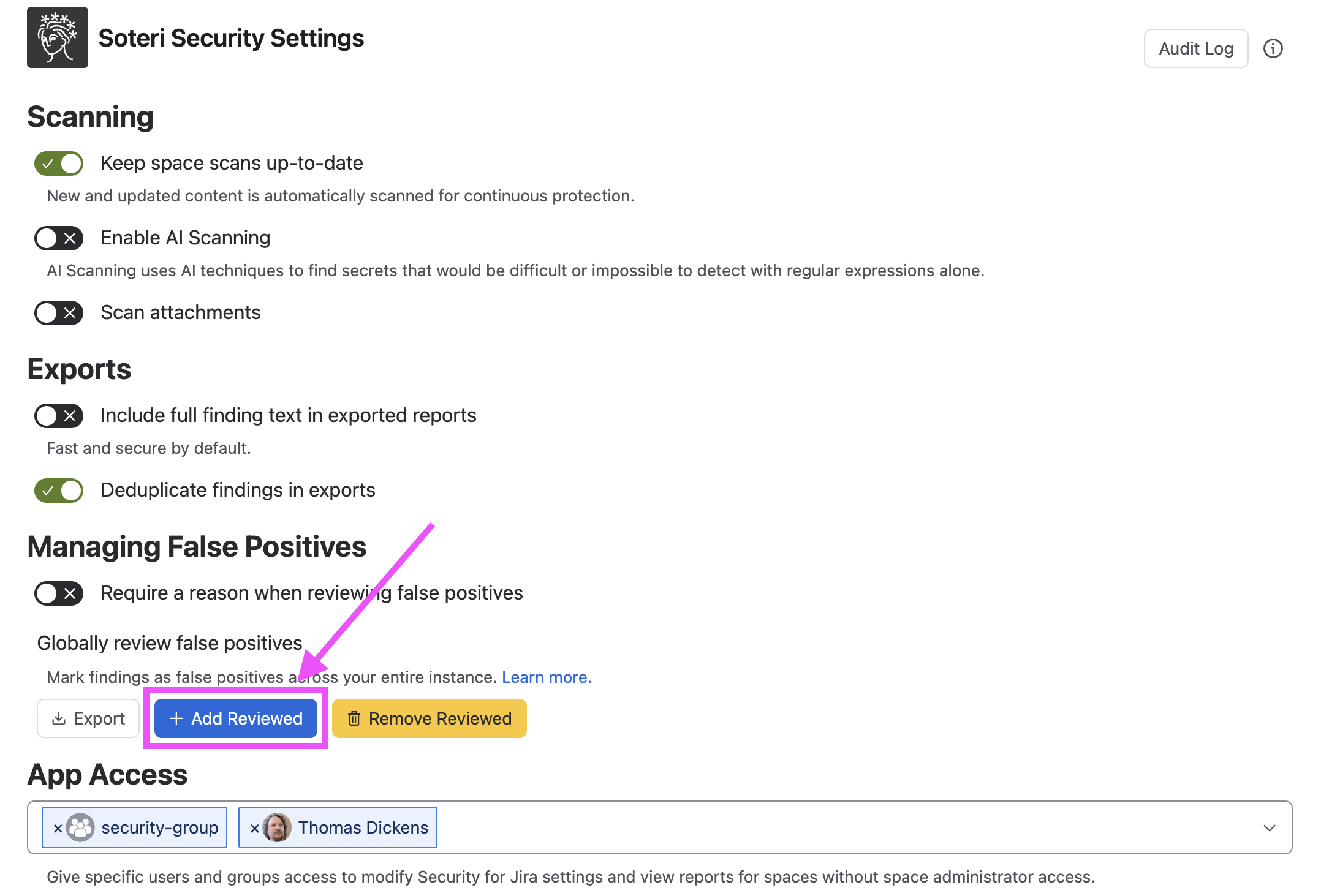Viewport: 1321px width, 896px height.
Task: Enable Require a reason toggle
Action: 59,593
